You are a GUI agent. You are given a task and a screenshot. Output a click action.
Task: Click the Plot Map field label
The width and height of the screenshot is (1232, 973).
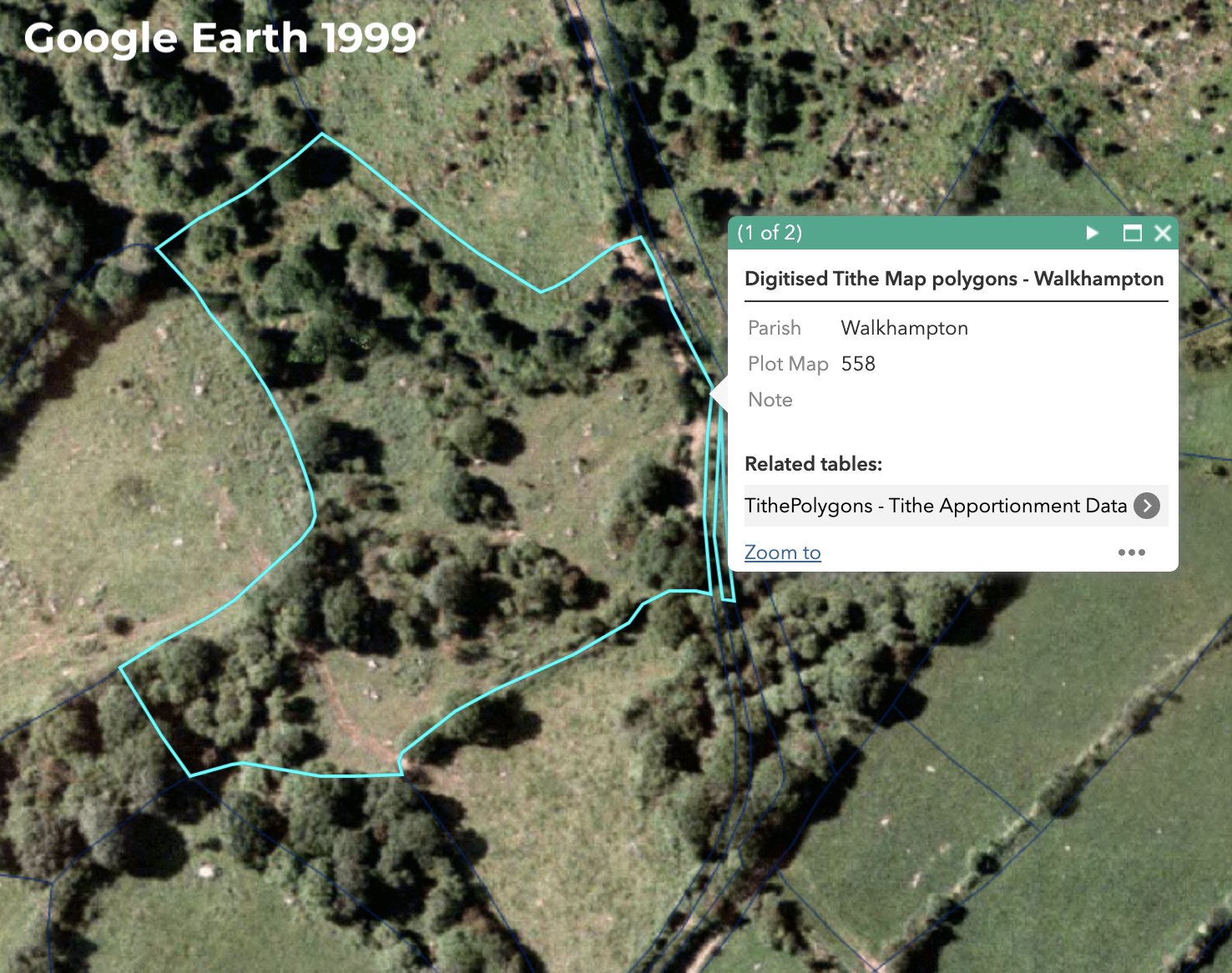pos(788,364)
